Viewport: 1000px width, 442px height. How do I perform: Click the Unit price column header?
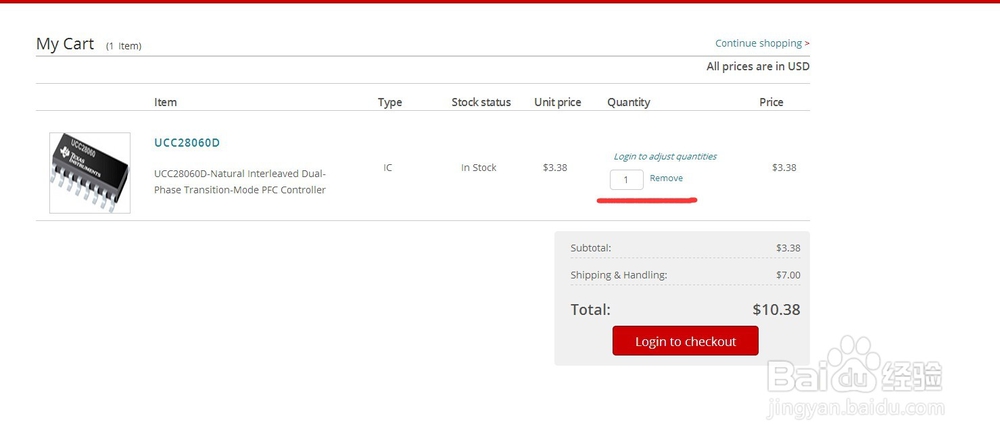pyautogui.click(x=557, y=102)
